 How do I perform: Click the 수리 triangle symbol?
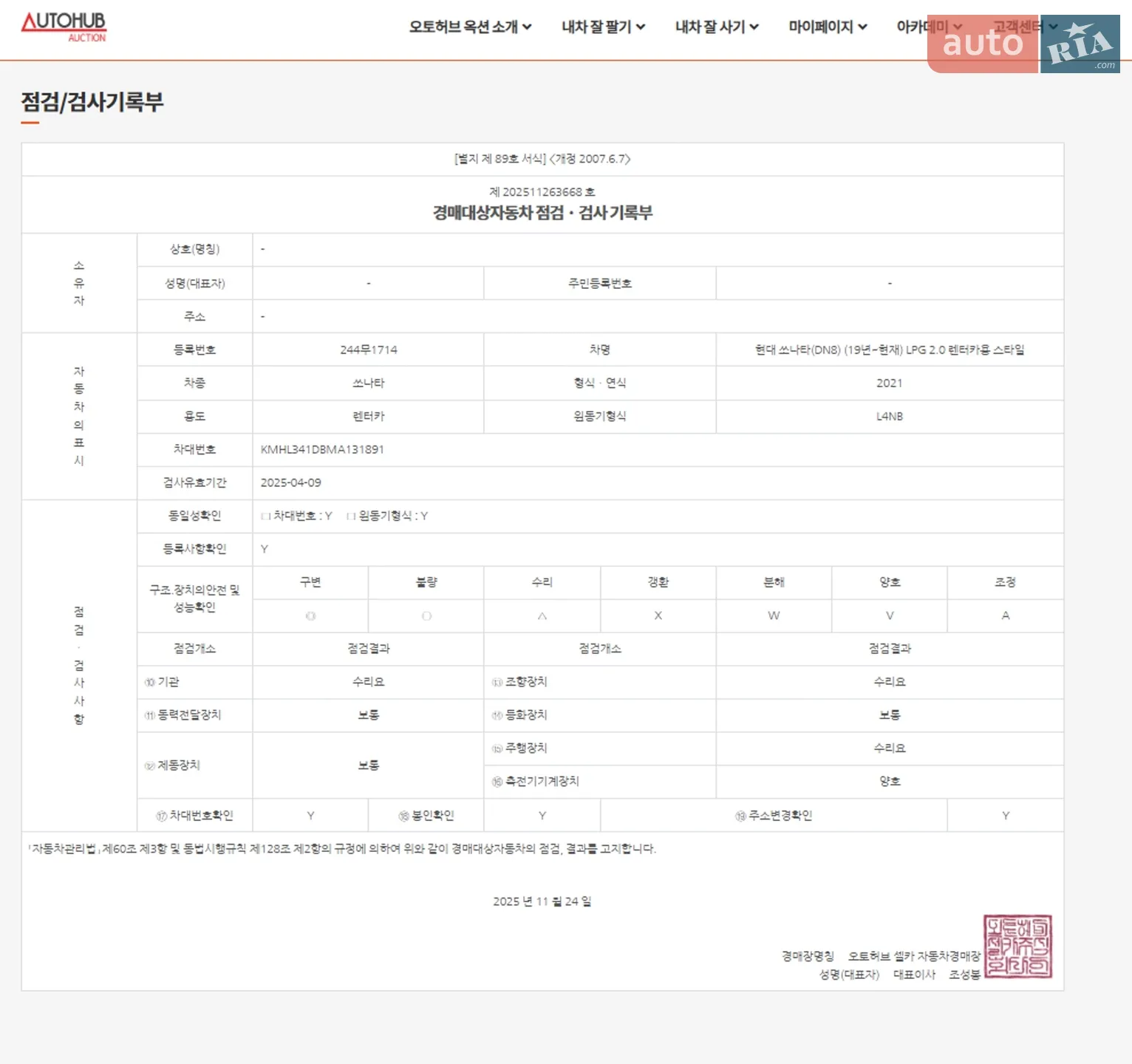click(542, 615)
